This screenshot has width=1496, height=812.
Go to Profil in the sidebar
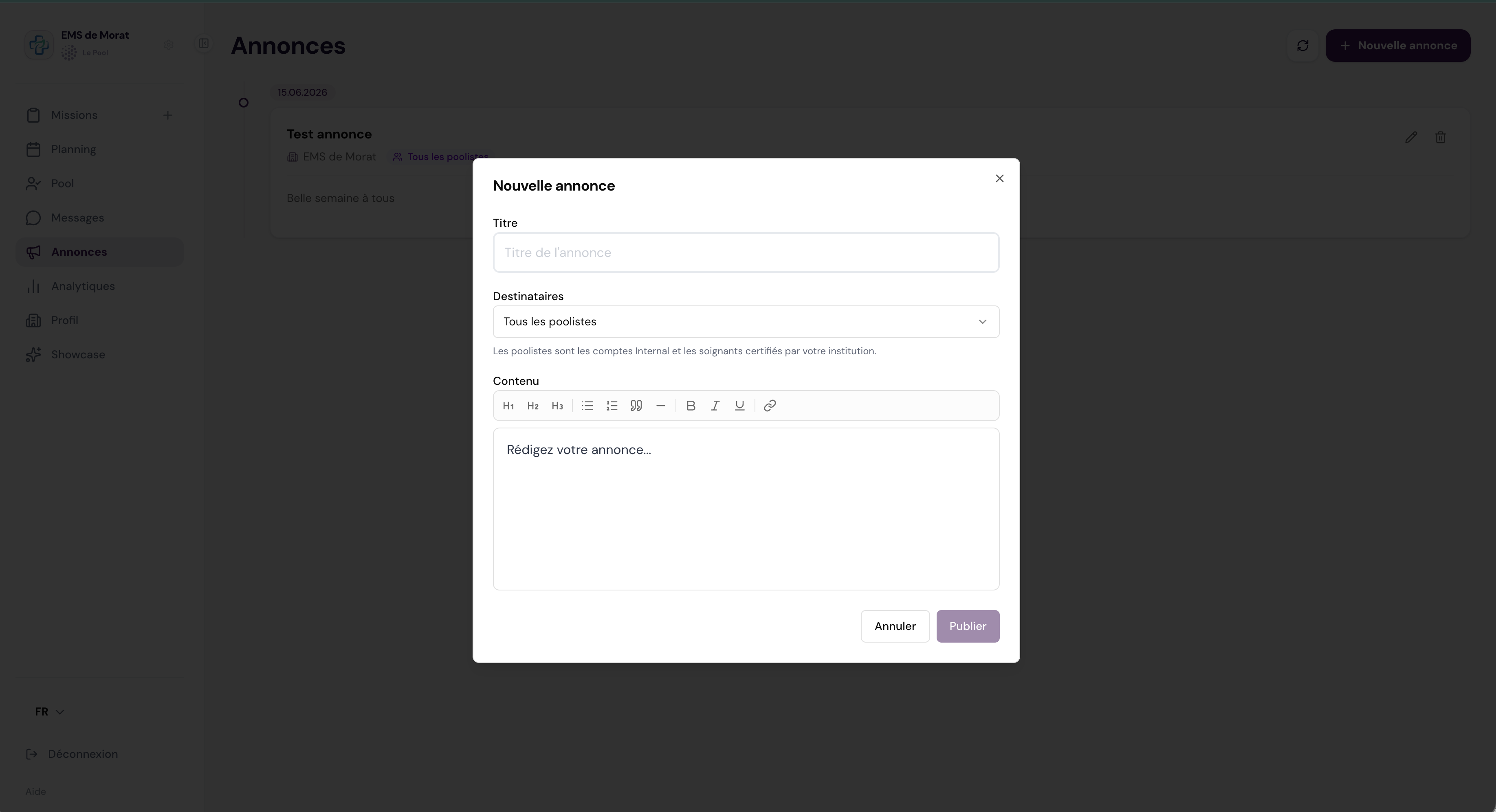click(100, 321)
